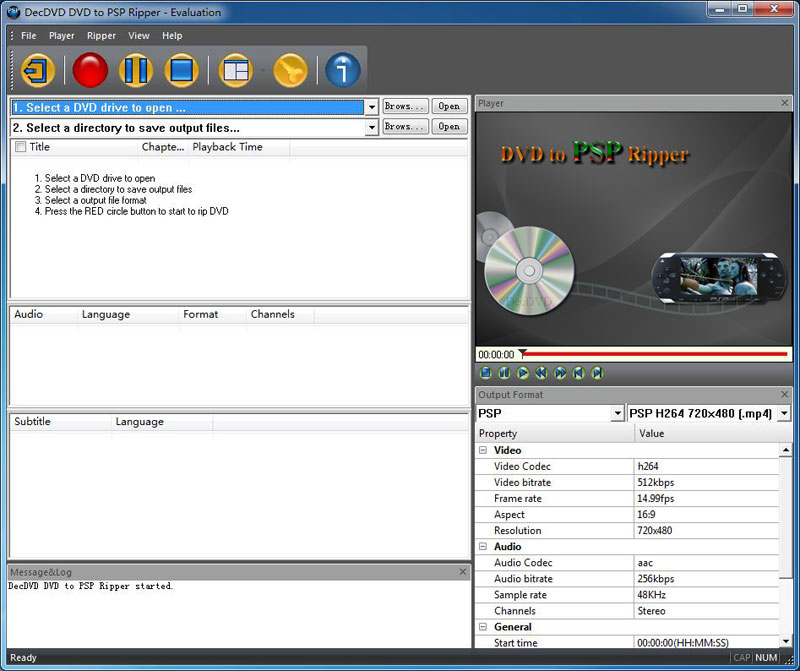Open the DVD drive dropdown arrow
The height and width of the screenshot is (671, 800).
pyautogui.click(x=372, y=107)
